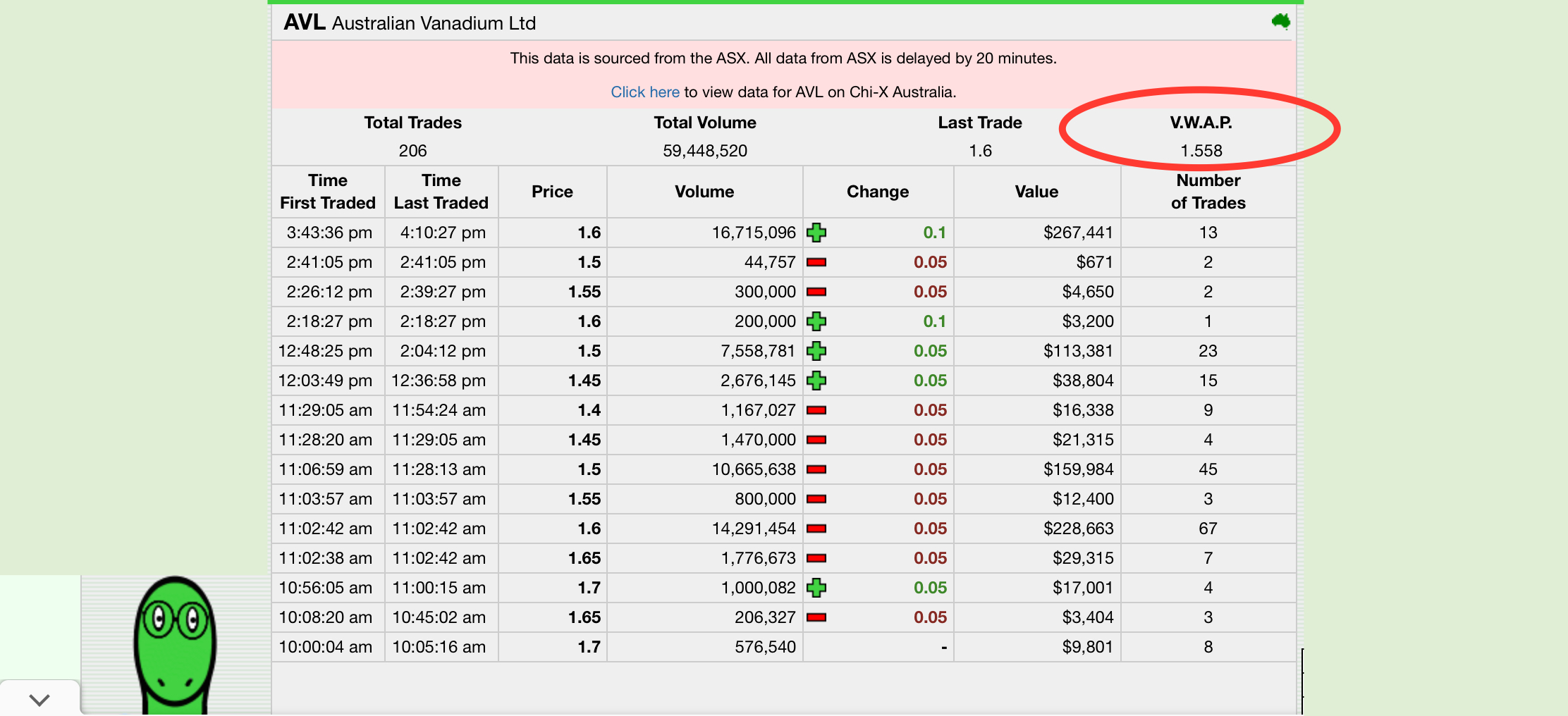Click the green snake mascot image

176,645
